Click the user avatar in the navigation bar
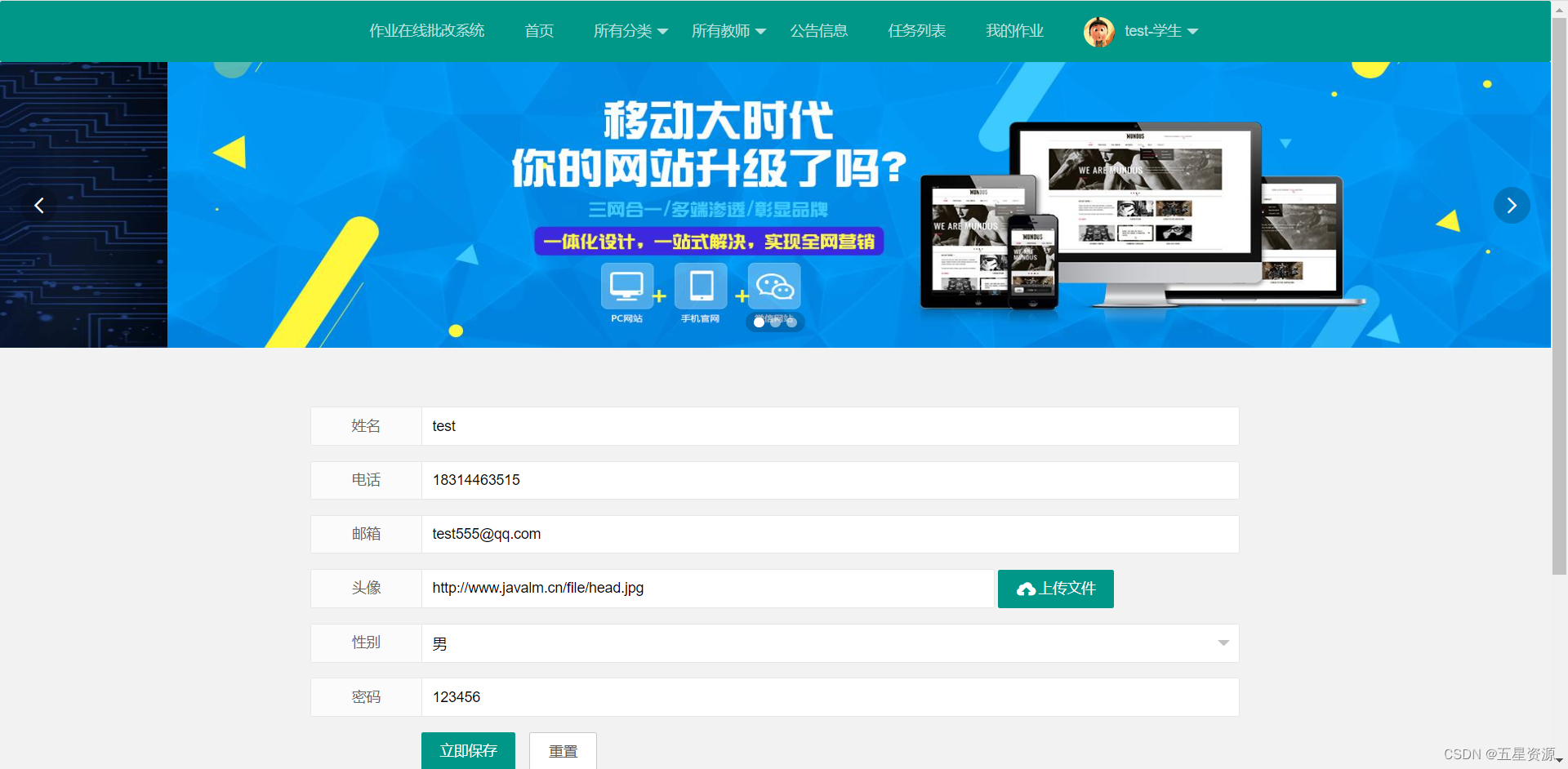Screen dimensions: 1568x769 tap(1098, 31)
